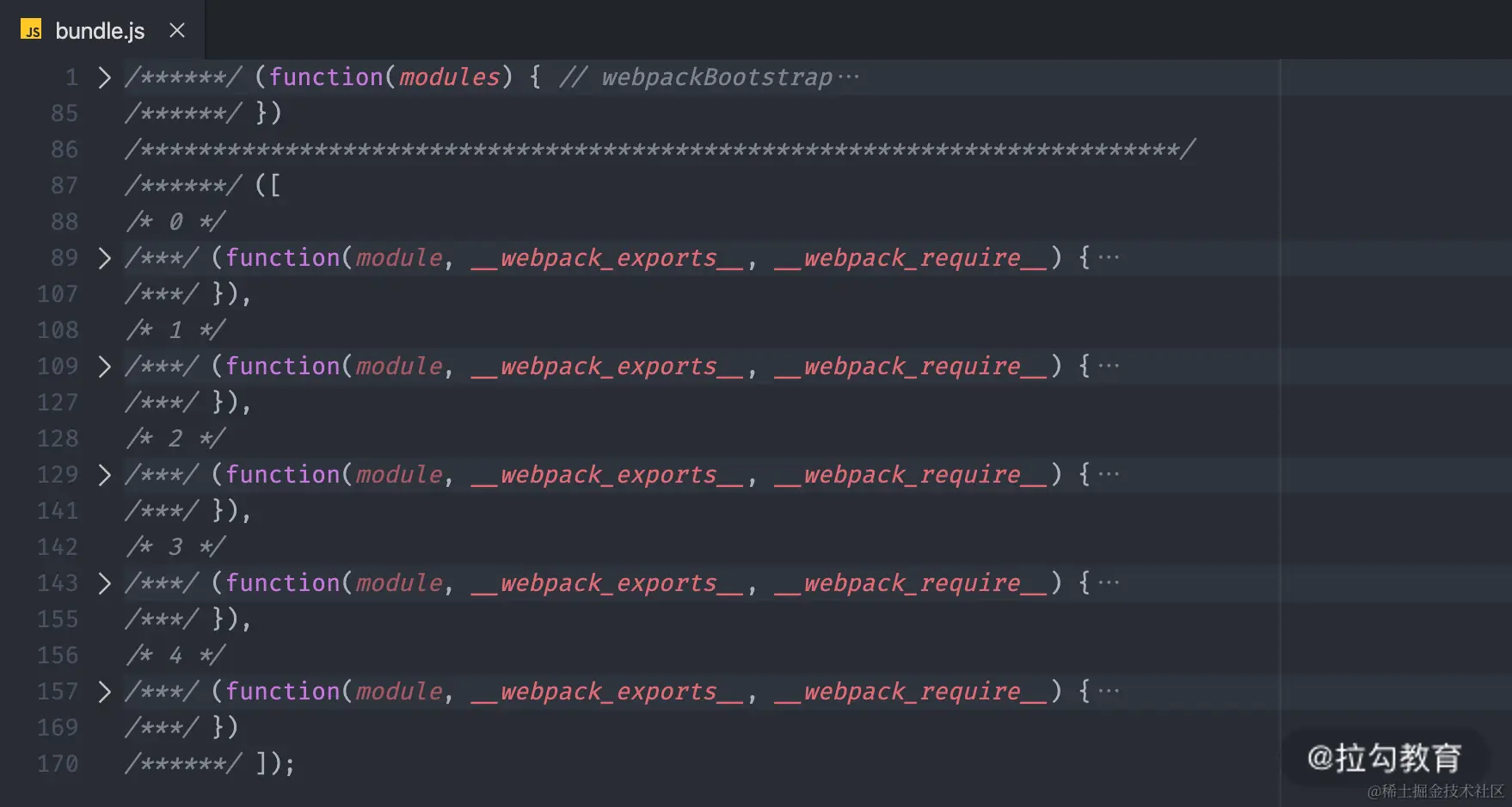Click '__webpack_require__' on line 129
The height and width of the screenshot is (807, 1512).
pyautogui.click(x=911, y=475)
